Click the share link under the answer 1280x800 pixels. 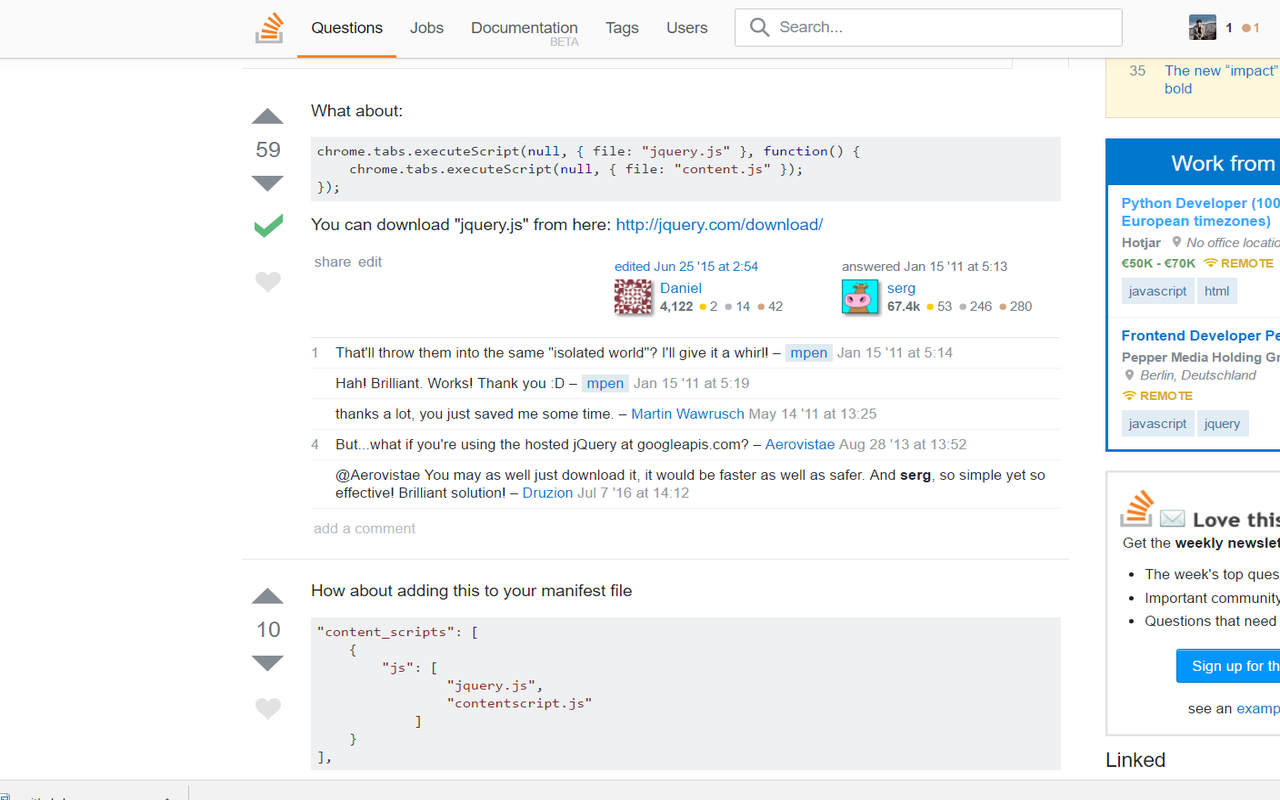(x=332, y=262)
